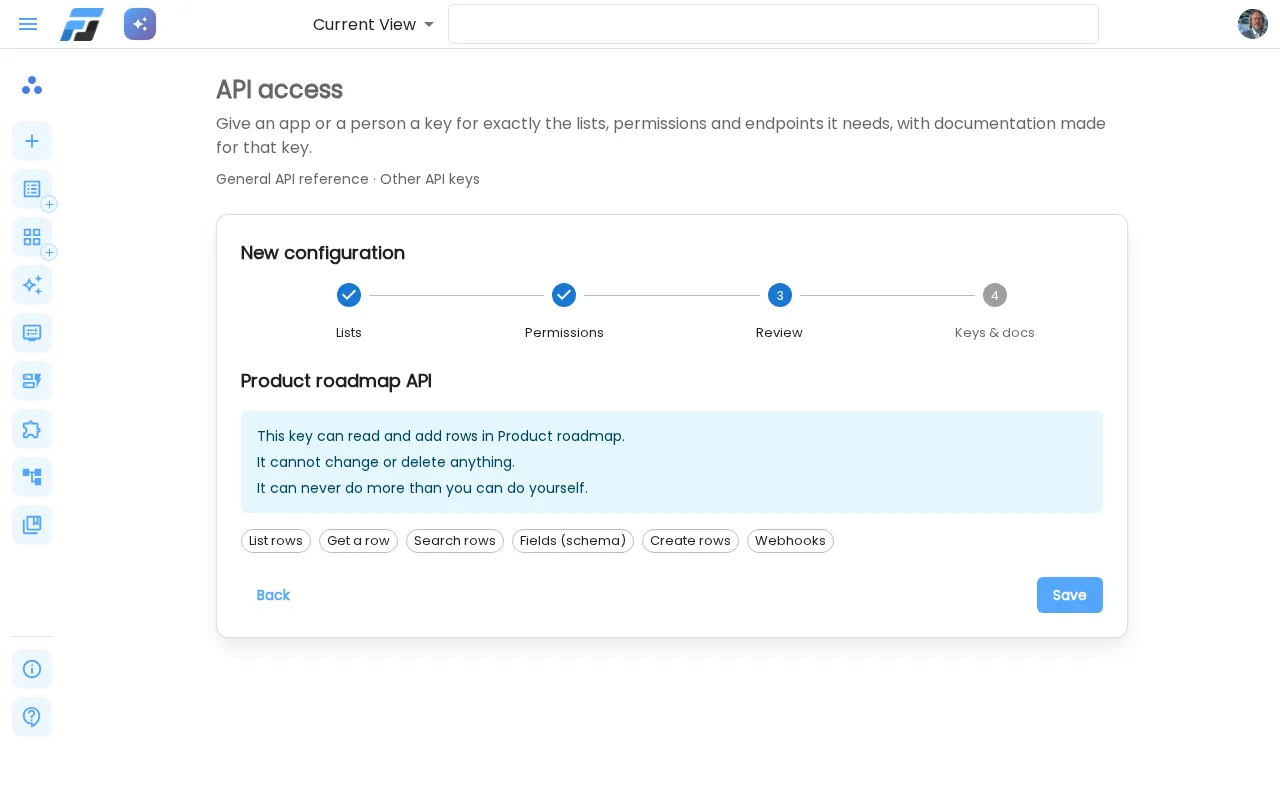Viewport: 1280px width, 800px height.
Task: Go to the Permissions step
Action: click(564, 311)
